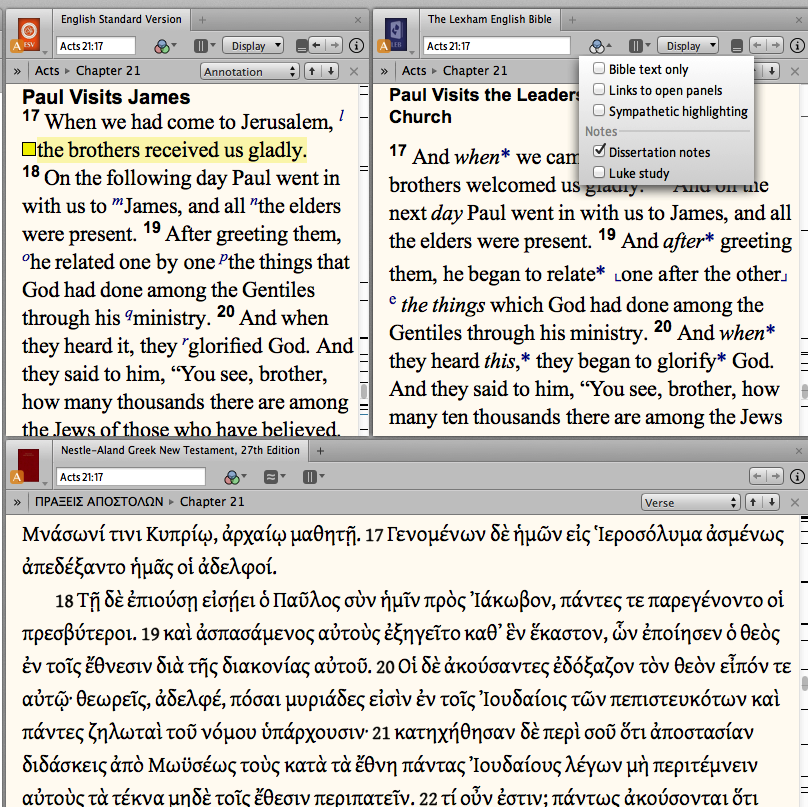Click yellow note marker before 'the brothers'
The image size is (808, 807).
28,150
